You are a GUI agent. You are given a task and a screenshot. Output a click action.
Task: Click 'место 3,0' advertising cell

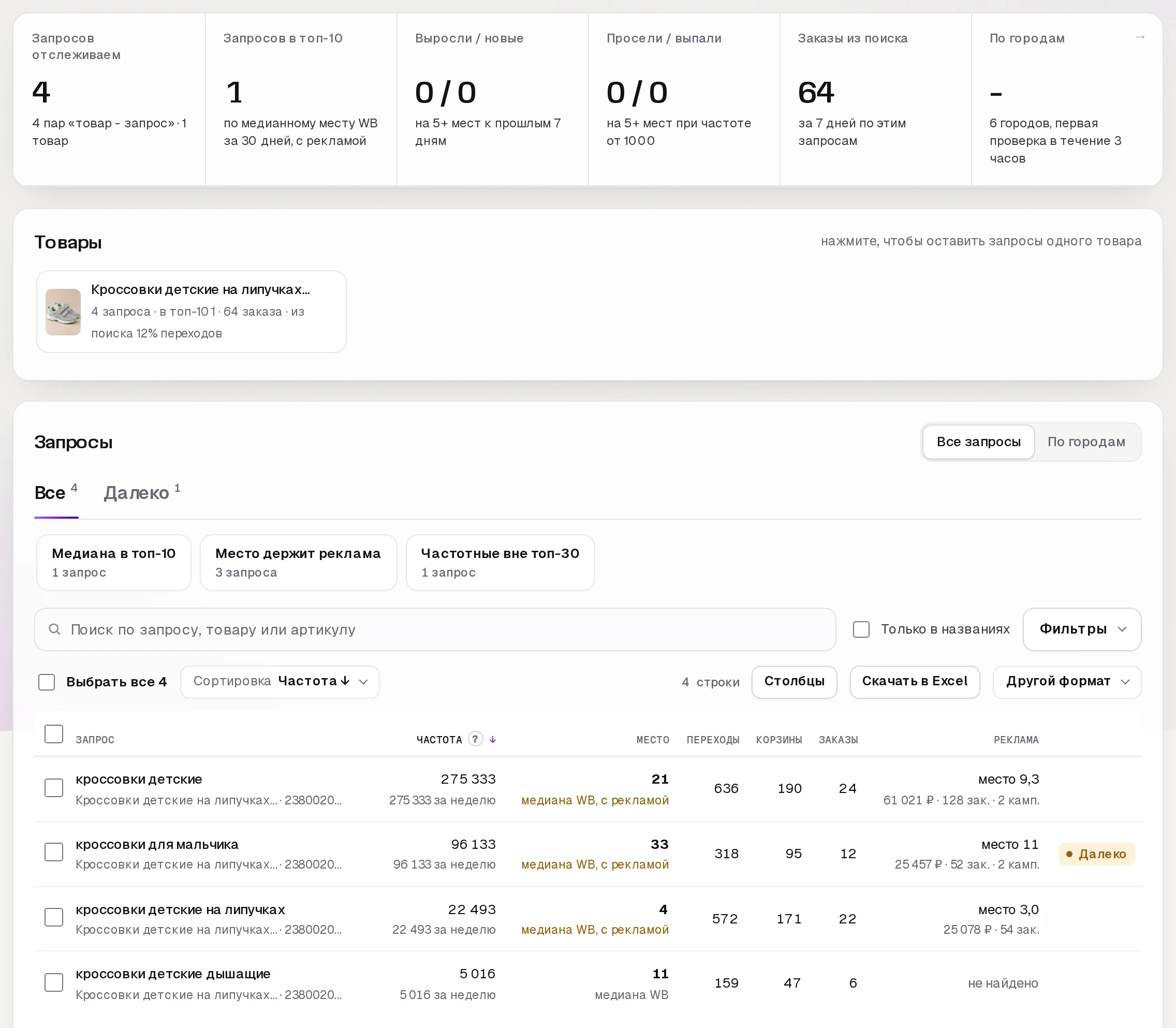pyautogui.click(x=1008, y=910)
